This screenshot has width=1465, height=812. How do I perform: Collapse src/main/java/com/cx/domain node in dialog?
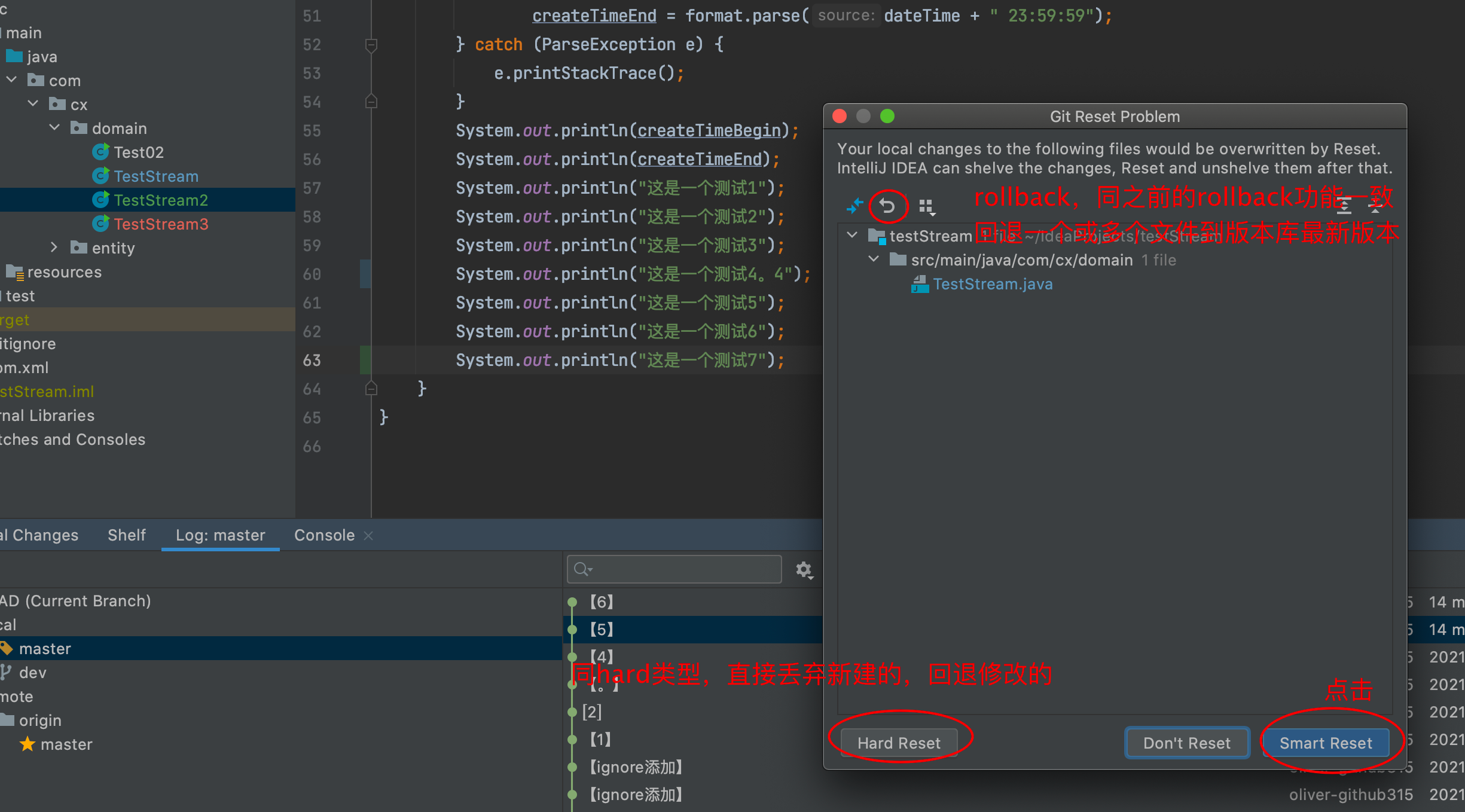click(x=874, y=260)
